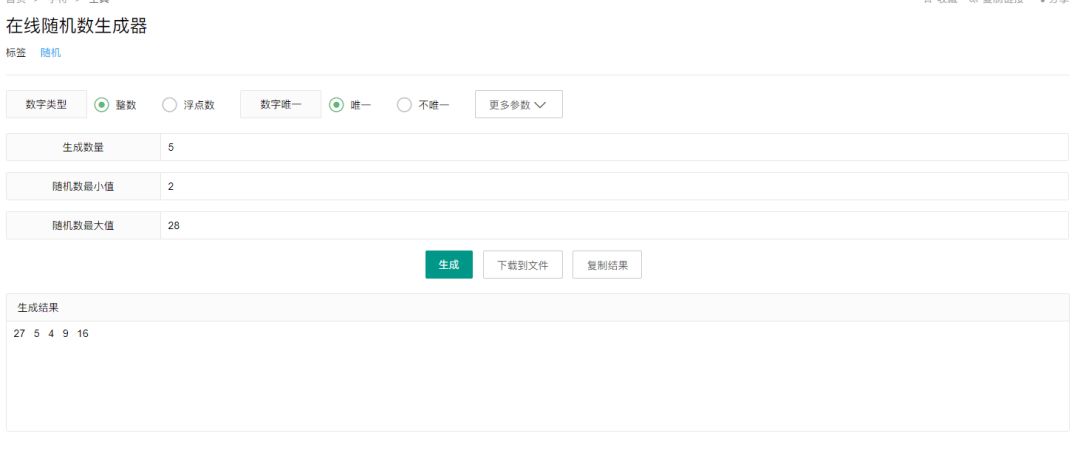Click the 随机数最大值 row label
Image resolution: width=1080 pixels, height=453 pixels.
(x=83, y=225)
